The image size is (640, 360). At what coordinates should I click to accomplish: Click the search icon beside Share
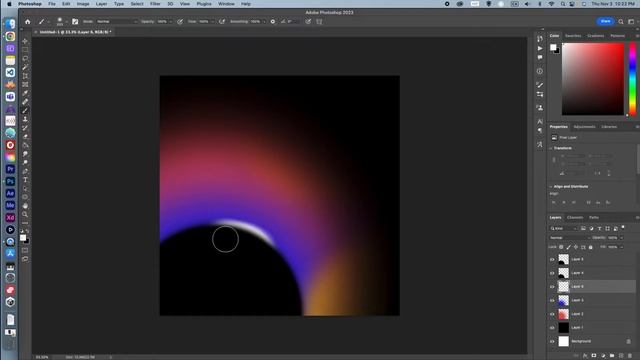point(621,22)
